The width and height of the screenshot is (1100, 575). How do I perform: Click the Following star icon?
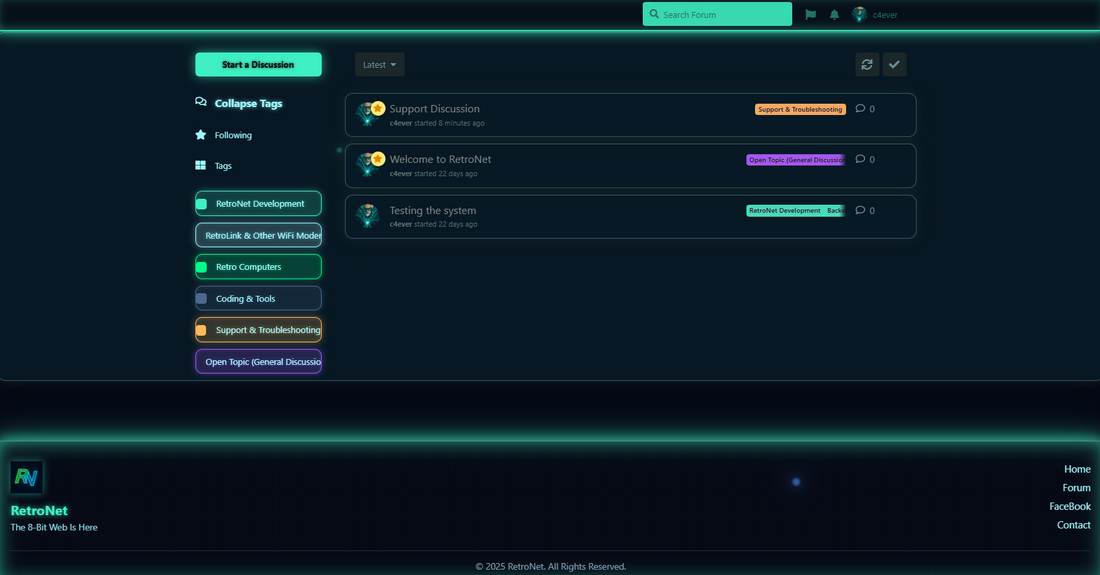(201, 135)
